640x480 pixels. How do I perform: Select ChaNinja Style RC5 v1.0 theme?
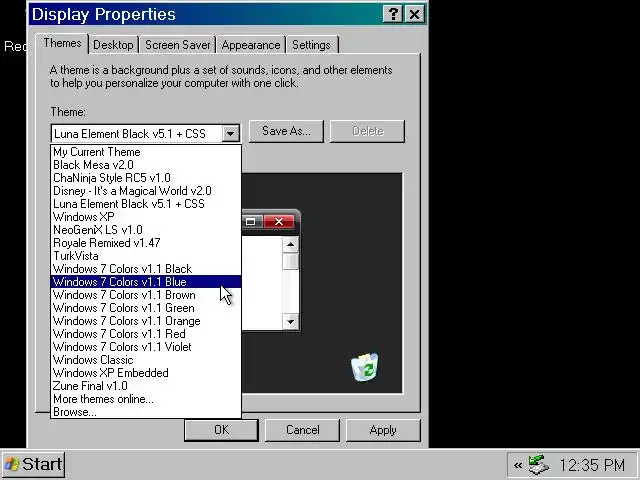tap(146, 178)
